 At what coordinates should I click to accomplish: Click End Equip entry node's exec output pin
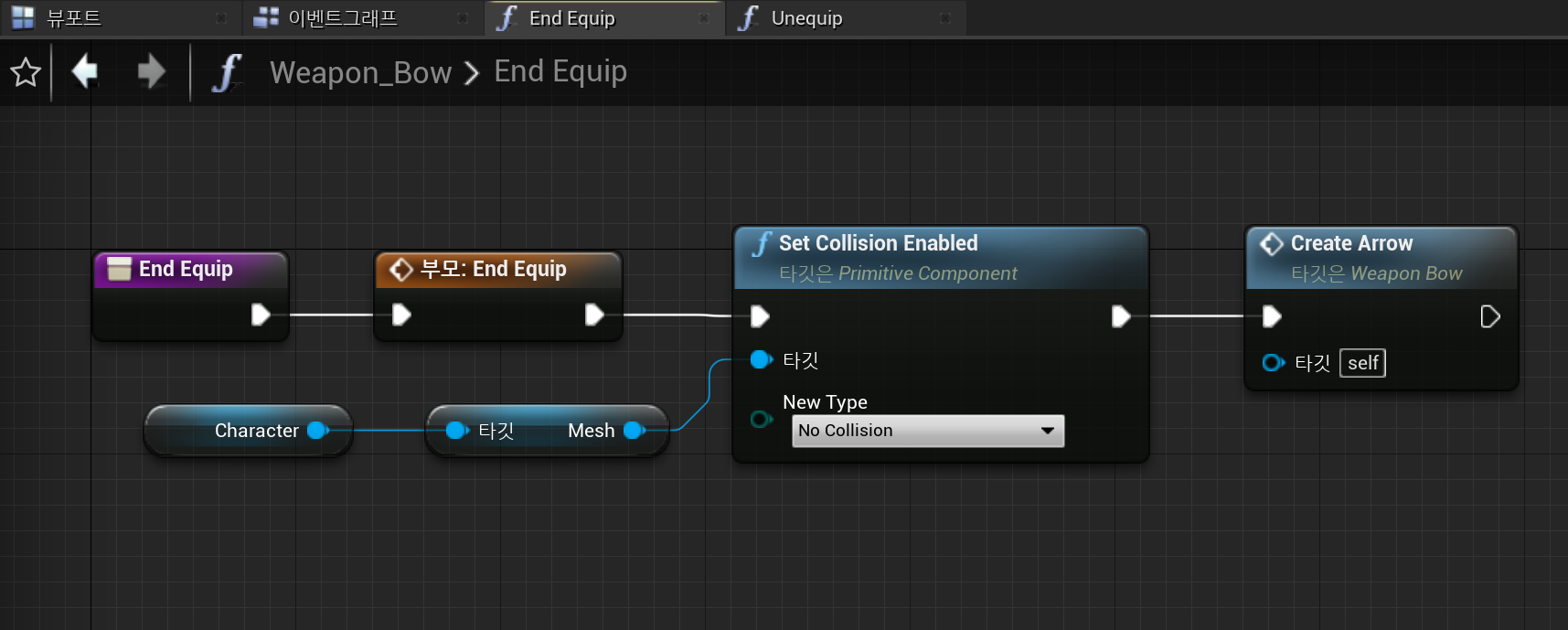(x=261, y=315)
